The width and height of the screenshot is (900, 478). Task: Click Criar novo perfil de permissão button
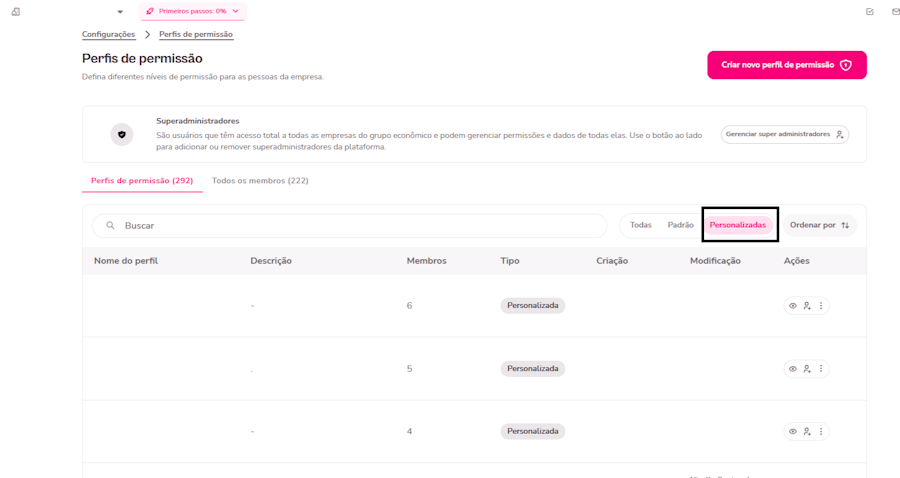[x=786, y=65]
